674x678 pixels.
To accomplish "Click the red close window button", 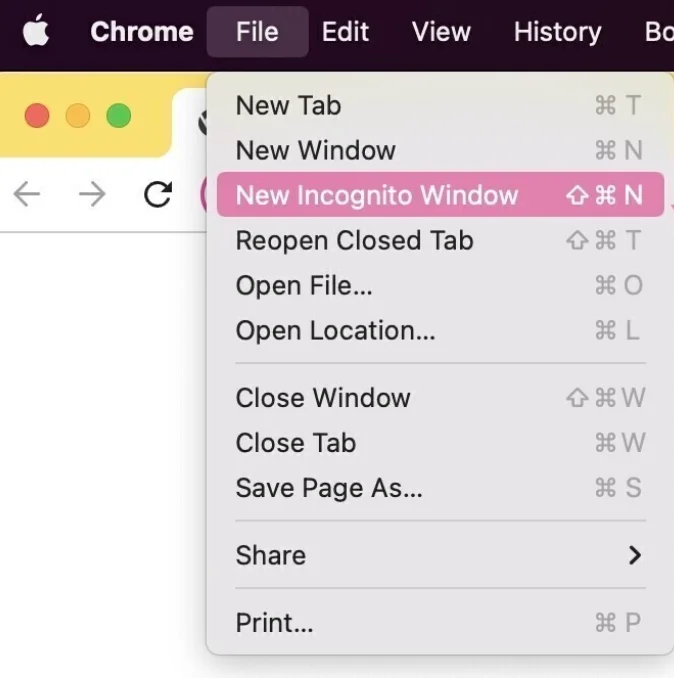I will (x=37, y=116).
